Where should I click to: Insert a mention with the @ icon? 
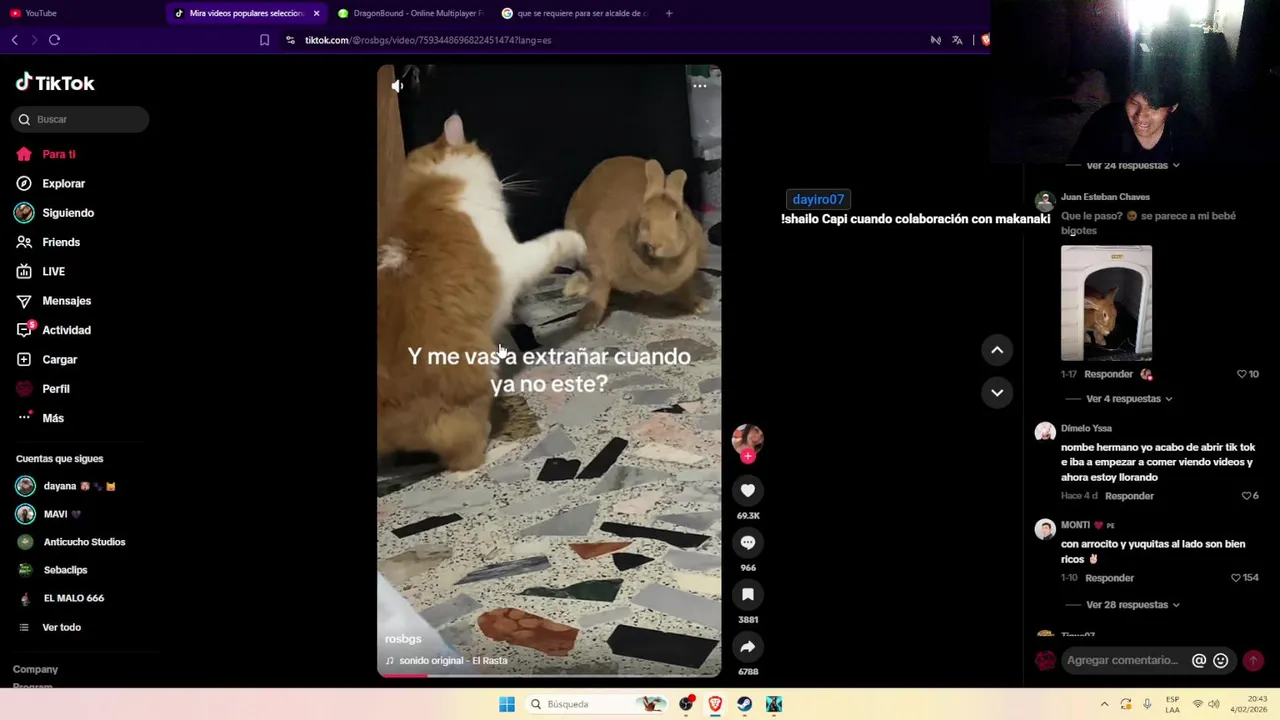(x=1199, y=660)
